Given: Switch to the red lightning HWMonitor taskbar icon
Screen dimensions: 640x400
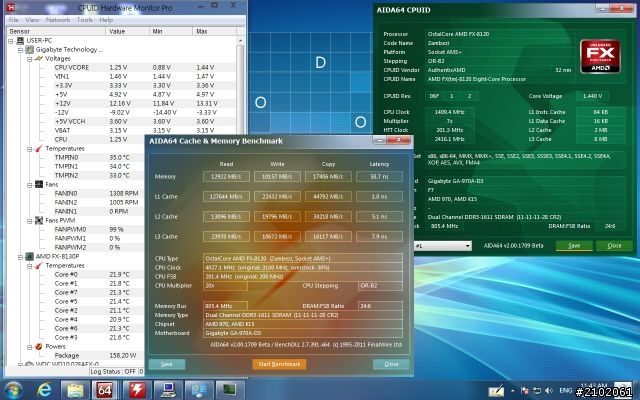Looking at the screenshot, I should point(136,391).
